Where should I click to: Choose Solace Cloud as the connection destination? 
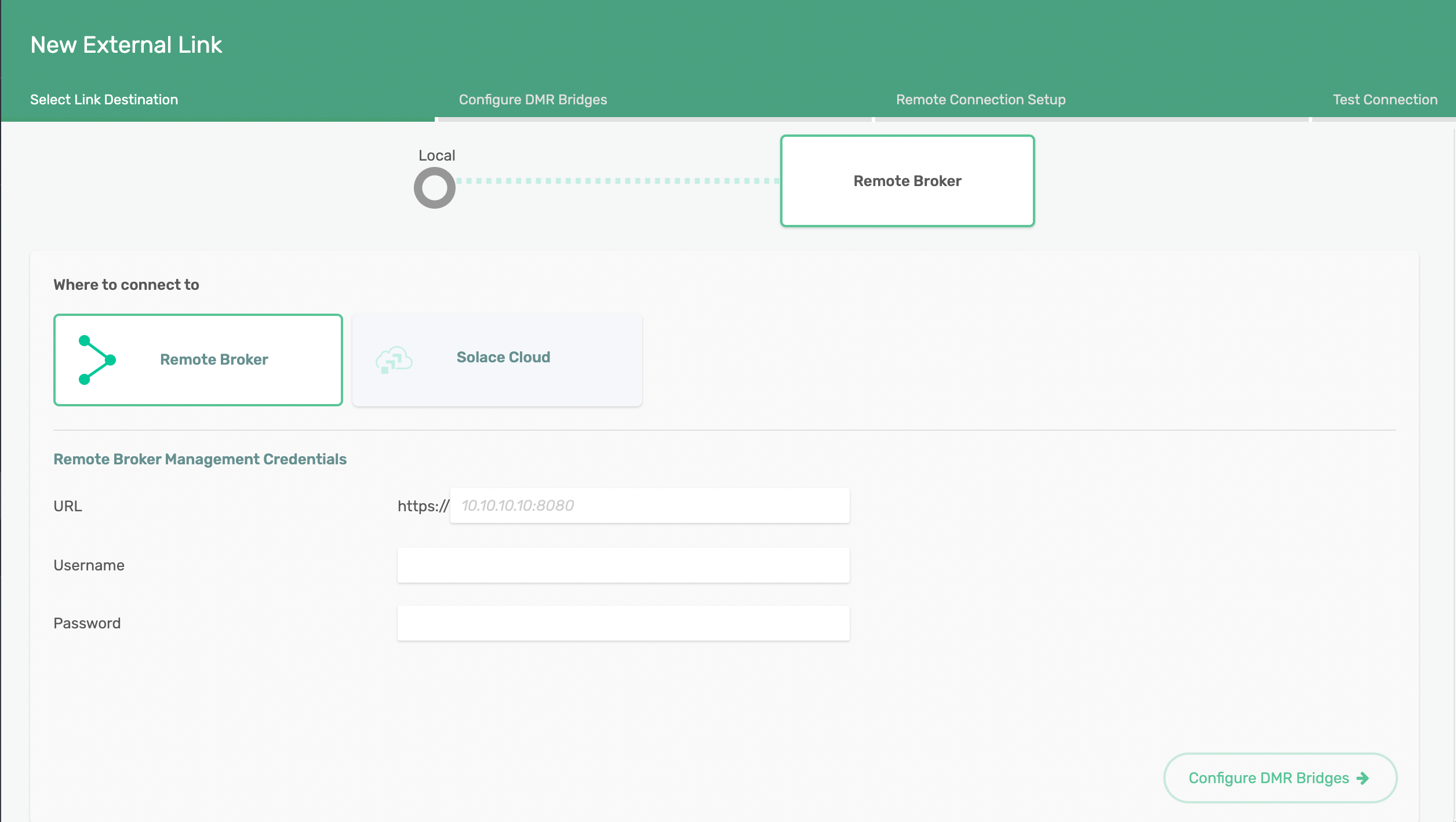pyautogui.click(x=497, y=359)
